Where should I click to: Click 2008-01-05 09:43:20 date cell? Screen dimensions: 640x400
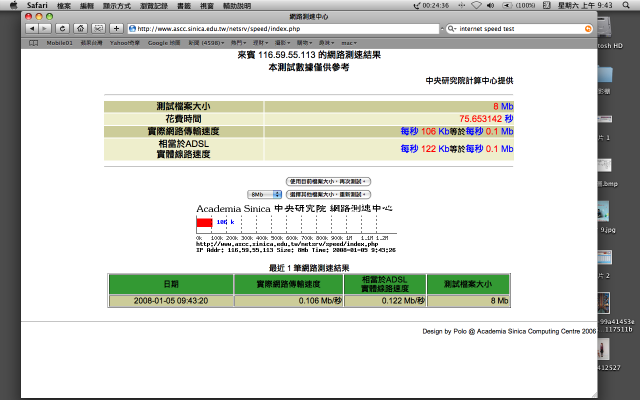tap(171, 301)
